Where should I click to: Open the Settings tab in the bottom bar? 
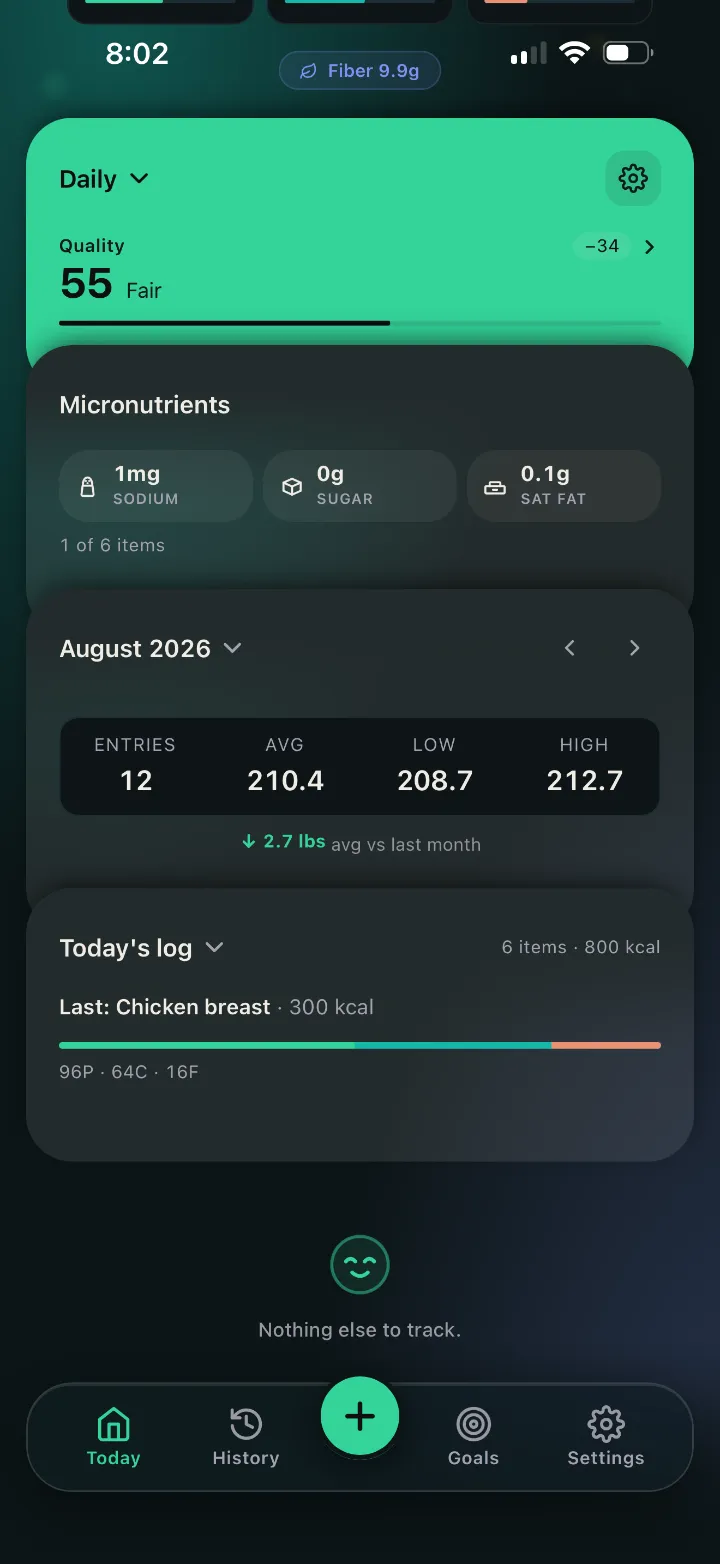click(x=606, y=1438)
